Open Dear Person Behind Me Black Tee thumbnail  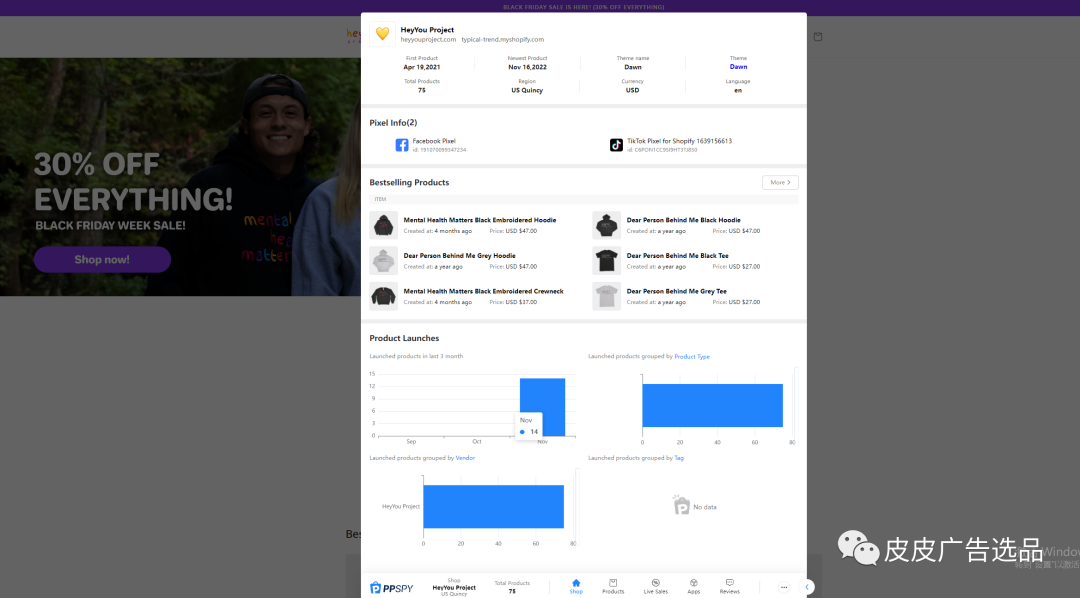click(x=607, y=260)
